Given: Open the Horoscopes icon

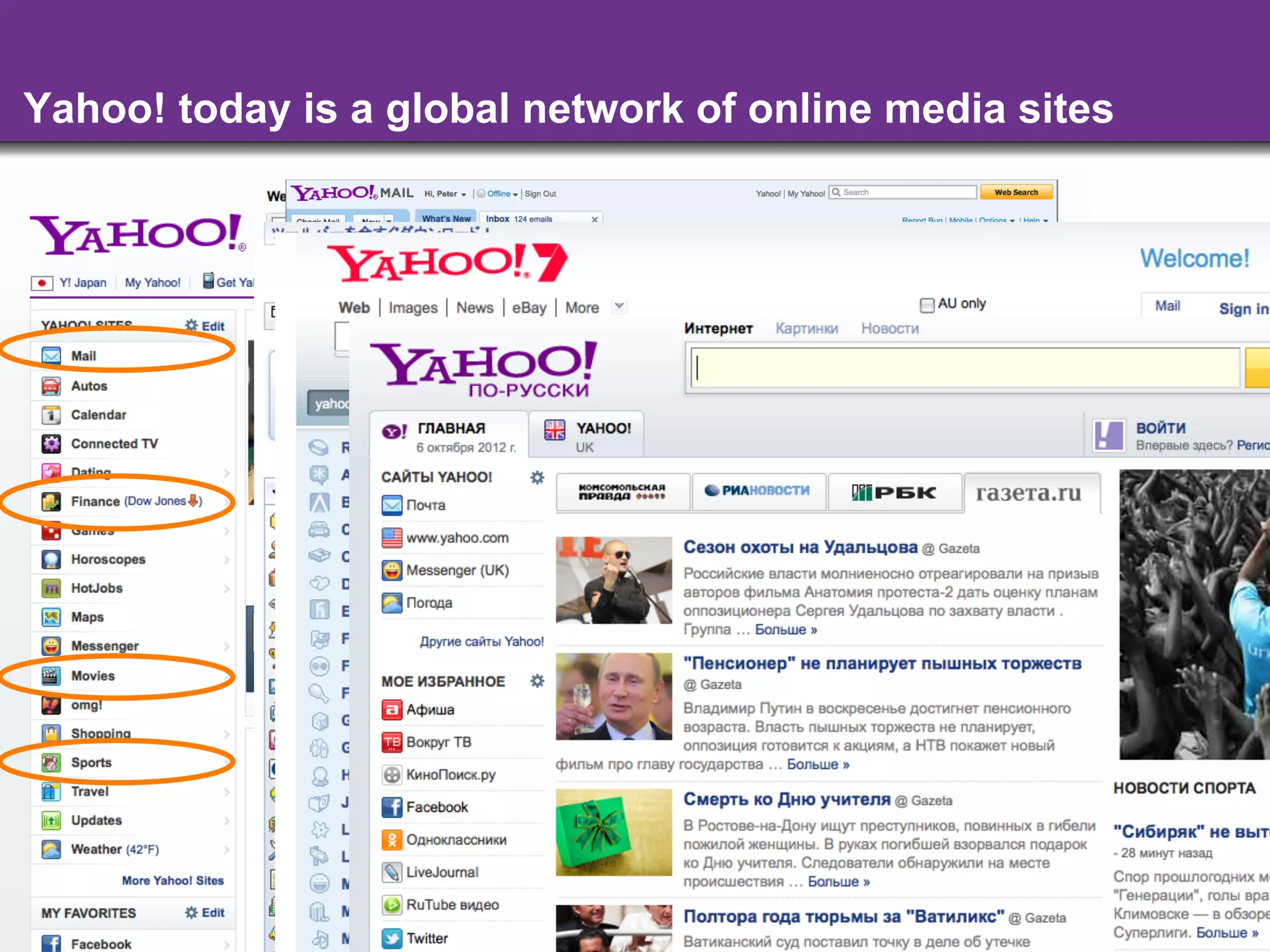Looking at the screenshot, I should (51, 559).
